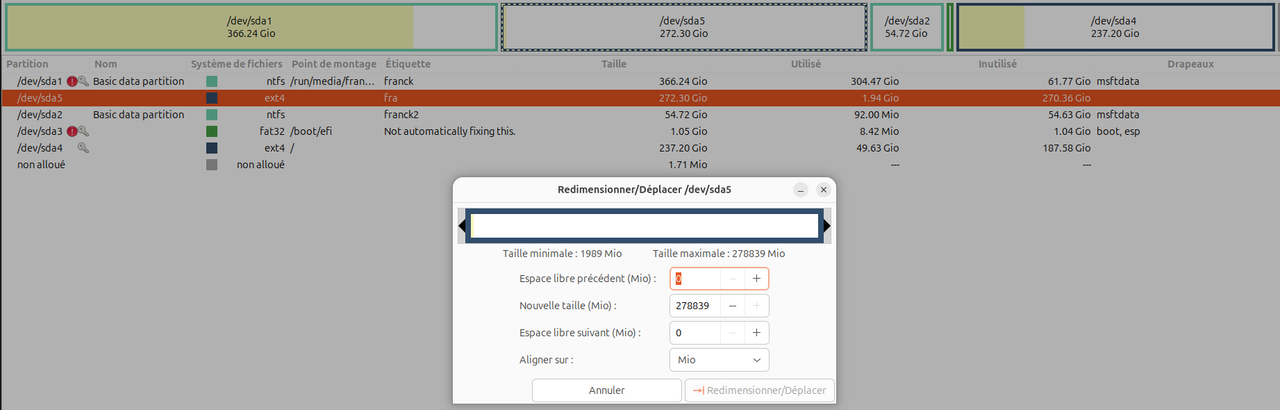Click the gray non alloué color square
The height and width of the screenshot is (410, 1280).
[212, 164]
